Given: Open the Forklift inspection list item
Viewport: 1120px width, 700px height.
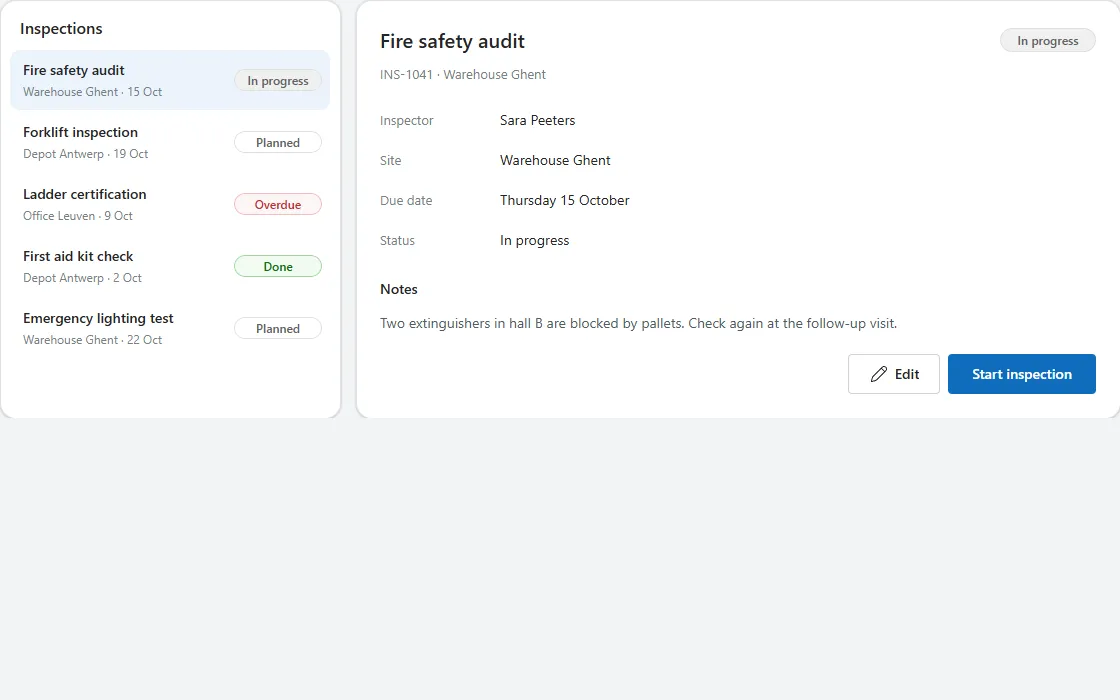Looking at the screenshot, I should tap(170, 142).
